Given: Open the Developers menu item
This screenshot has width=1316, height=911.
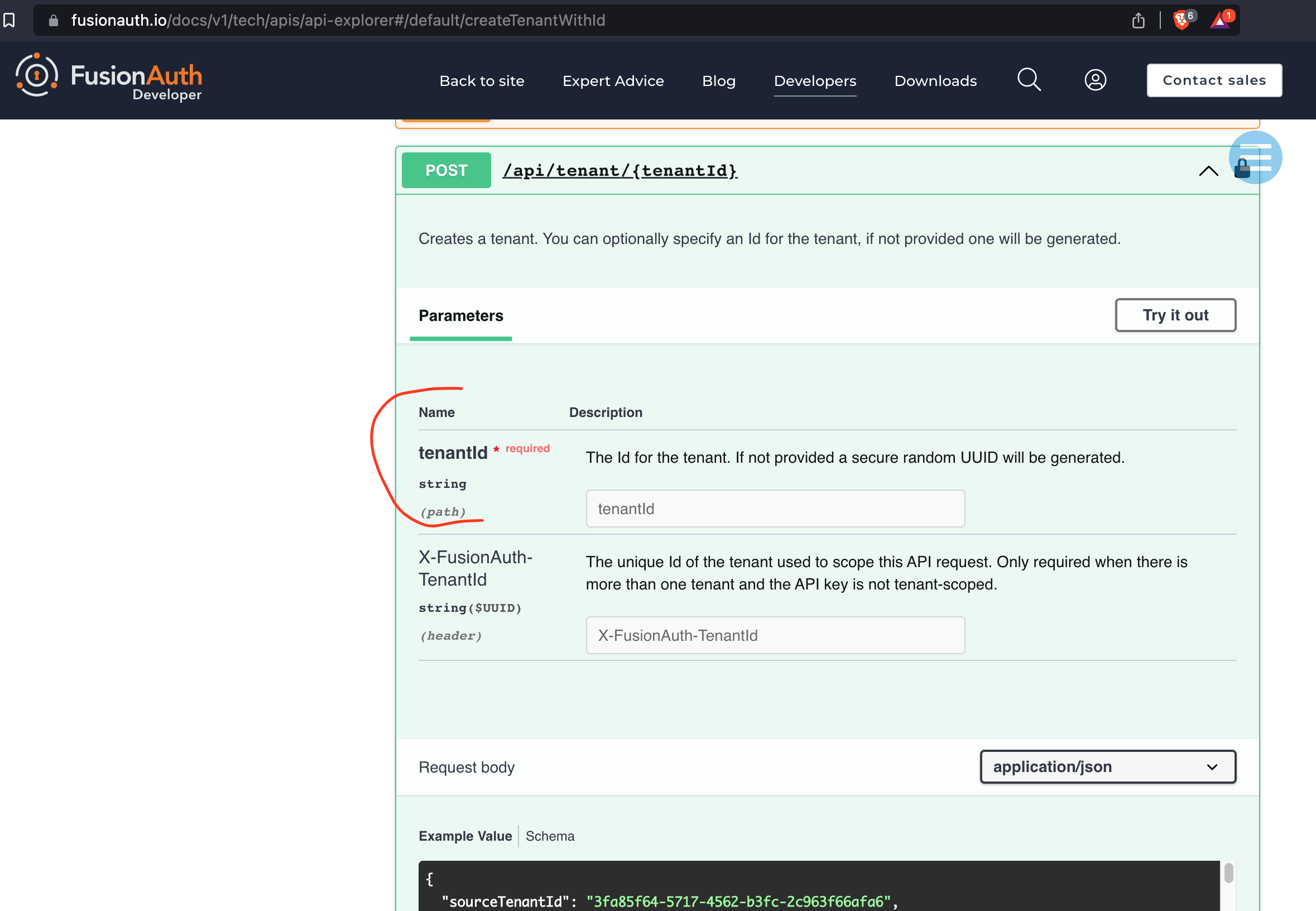Looking at the screenshot, I should click(x=815, y=80).
